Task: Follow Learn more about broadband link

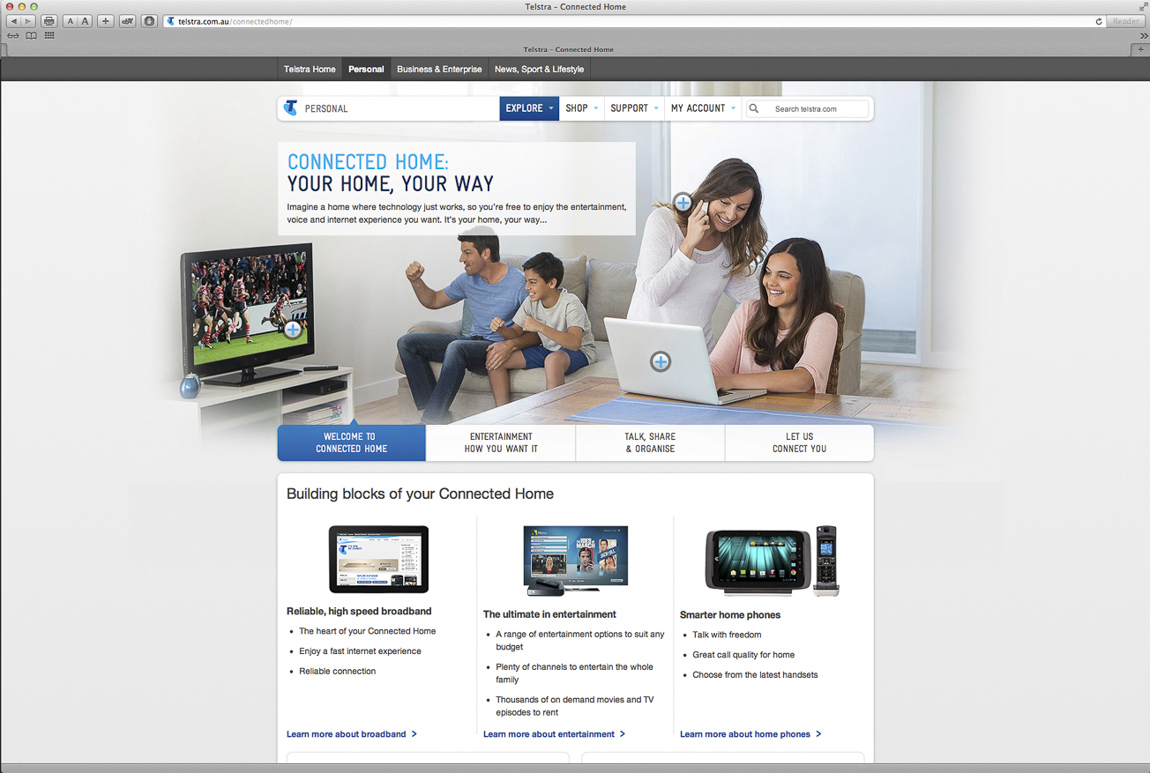Action: [x=351, y=733]
